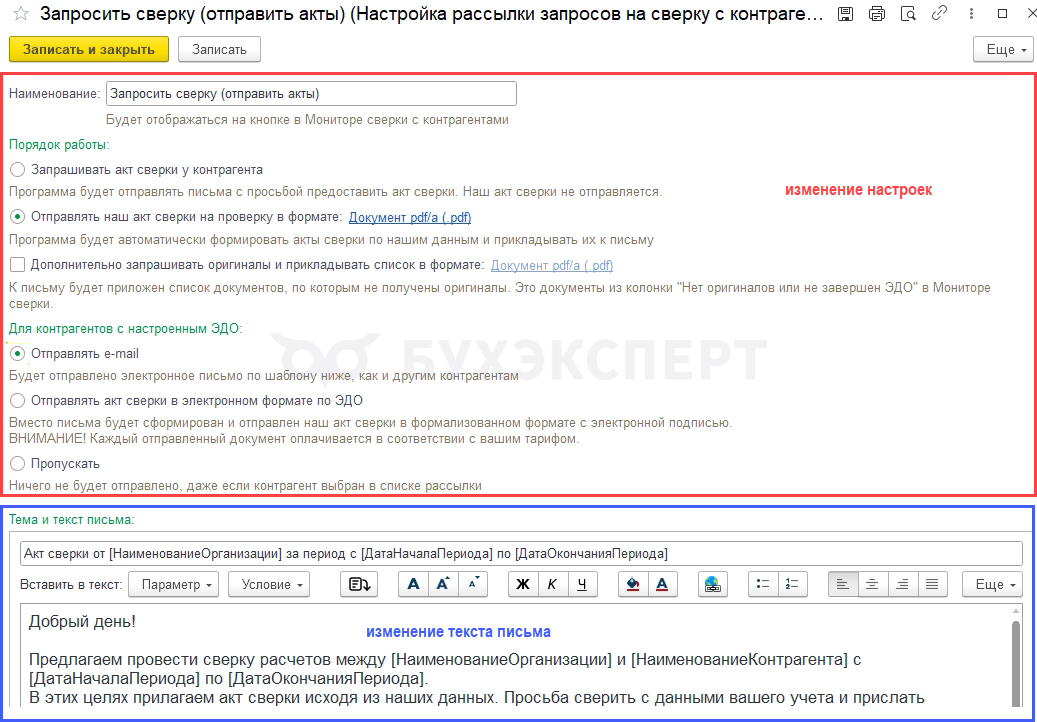This screenshot has width=1037, height=722.
Task: Increase font size in letter editor
Action: pos(443,584)
